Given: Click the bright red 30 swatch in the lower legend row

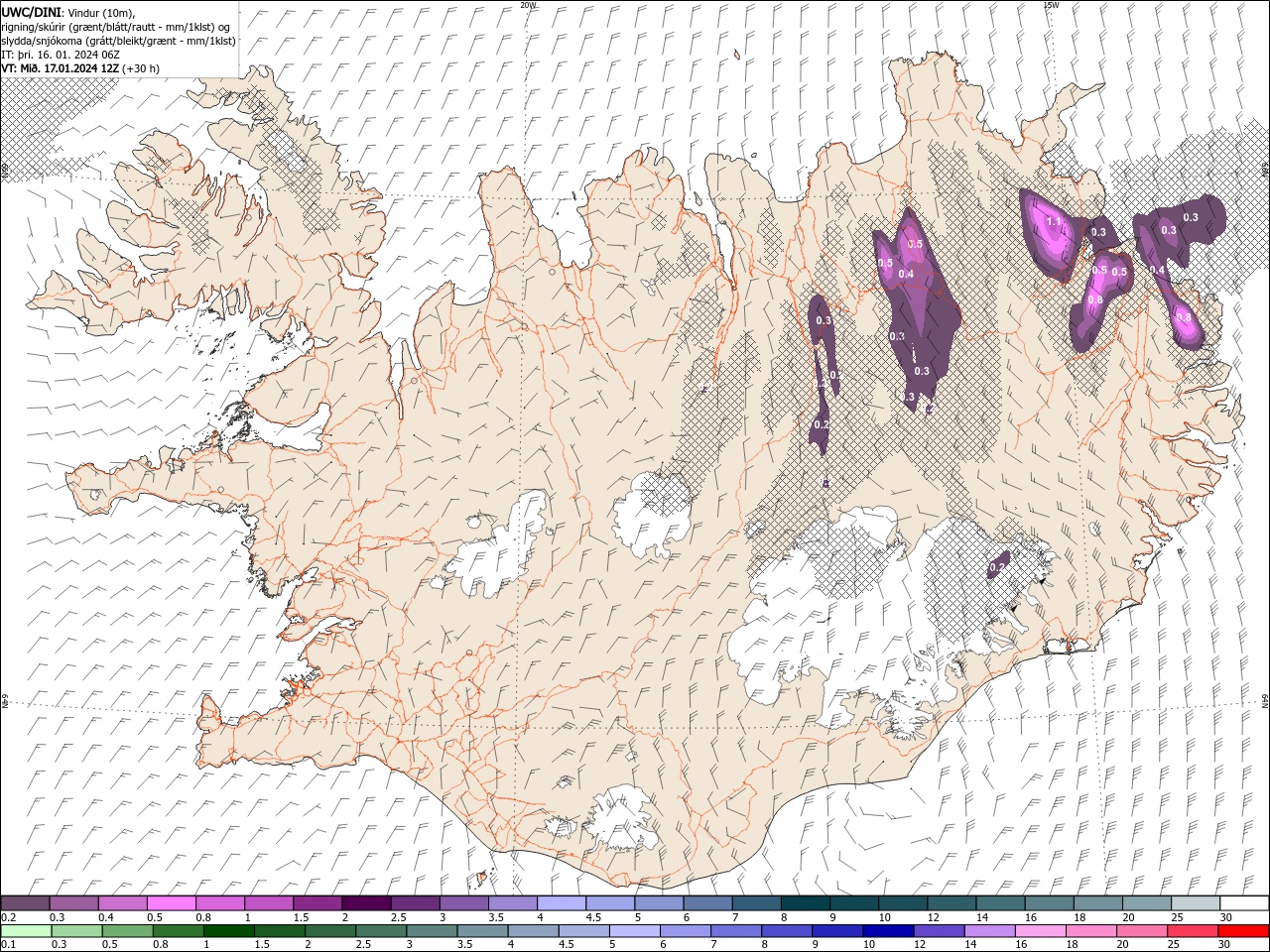Looking at the screenshot, I should coord(1243,931).
